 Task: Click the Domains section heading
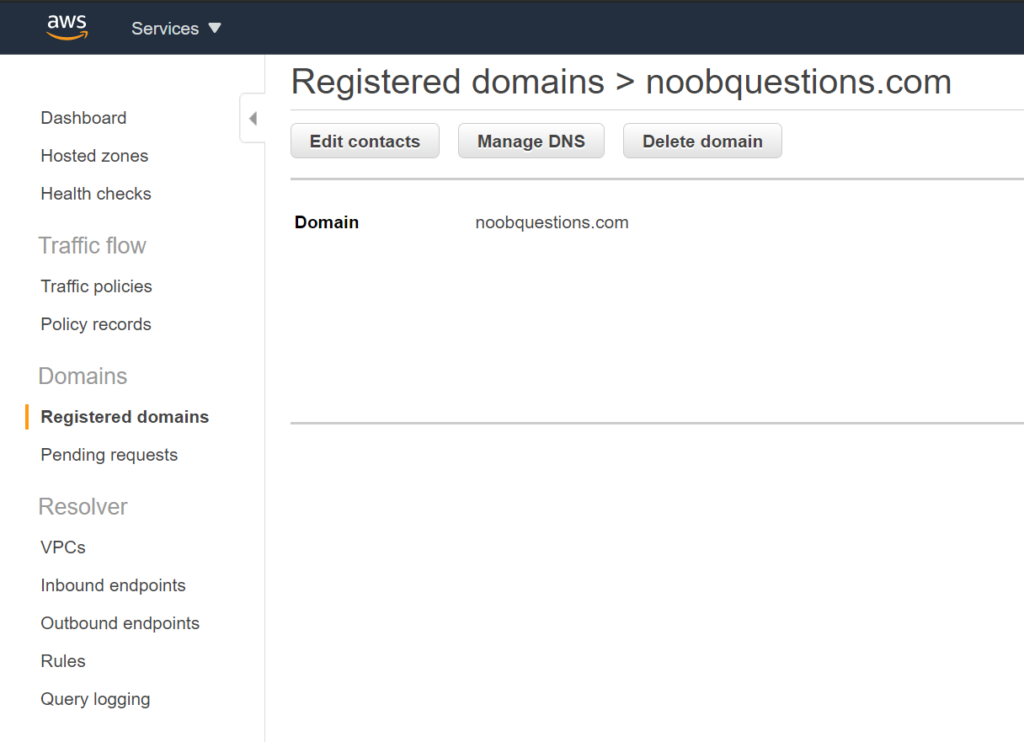pos(83,377)
